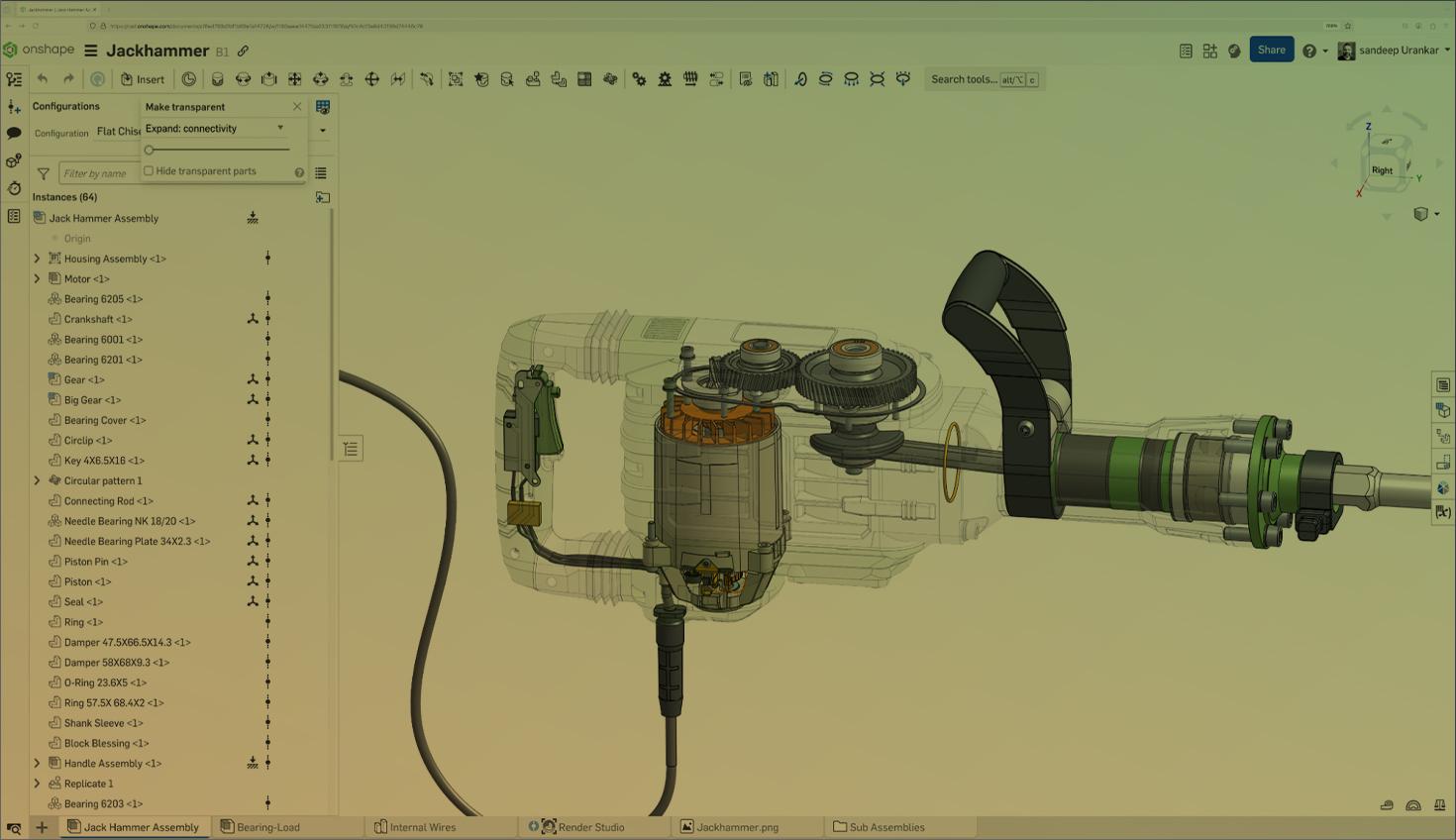Click the Insert parts button

click(x=143, y=79)
